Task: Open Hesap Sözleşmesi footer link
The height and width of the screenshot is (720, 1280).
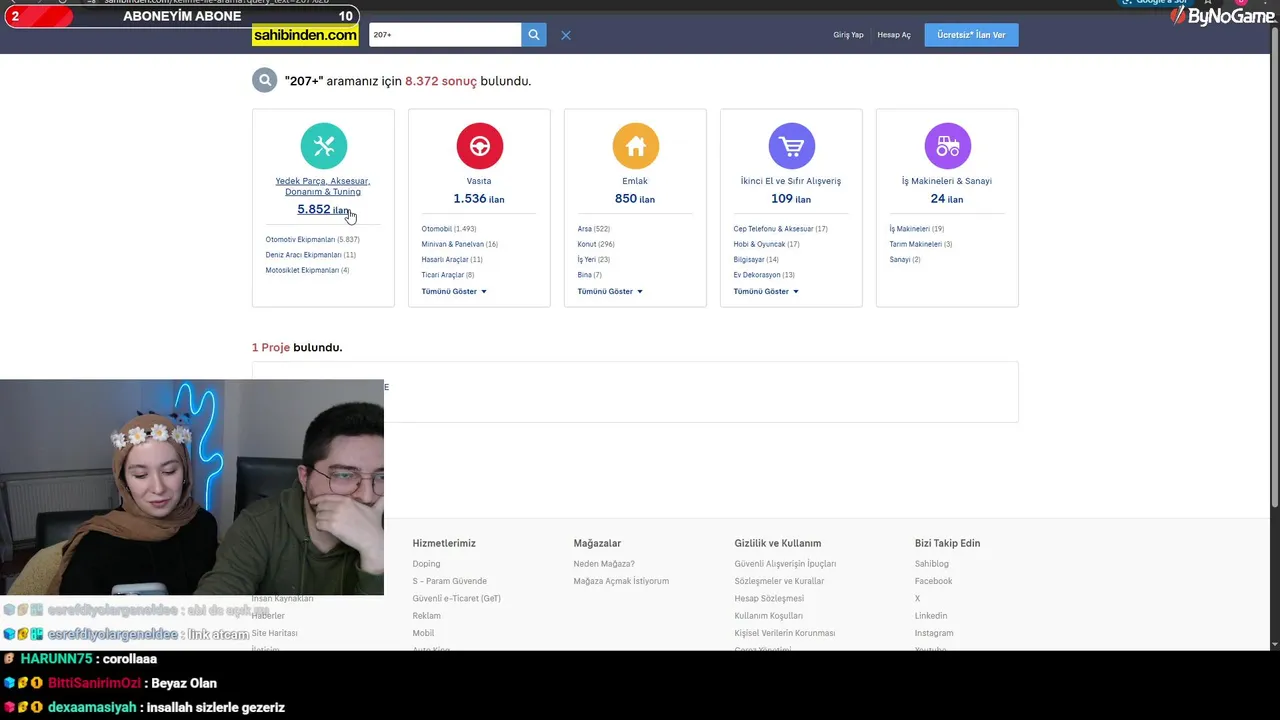Action: 769,598
